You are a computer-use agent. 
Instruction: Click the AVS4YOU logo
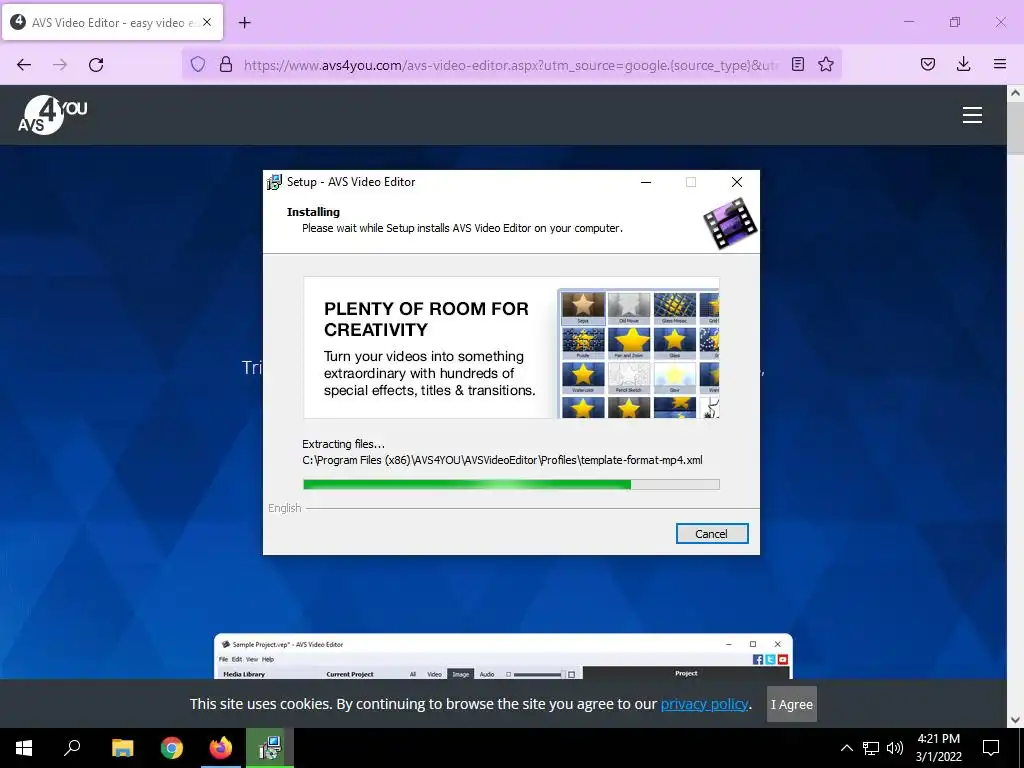52,115
